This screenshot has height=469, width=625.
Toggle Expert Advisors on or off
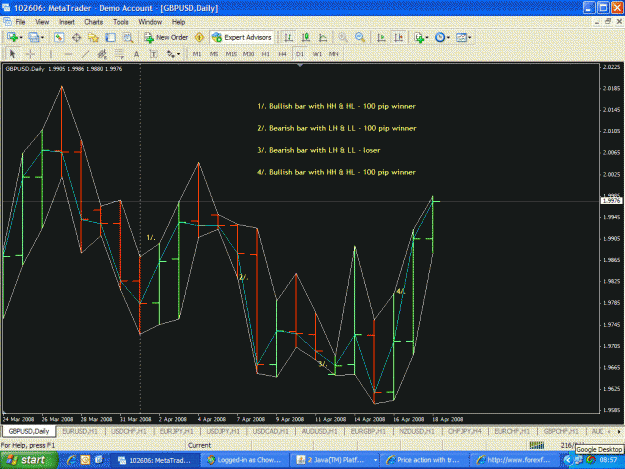242,37
